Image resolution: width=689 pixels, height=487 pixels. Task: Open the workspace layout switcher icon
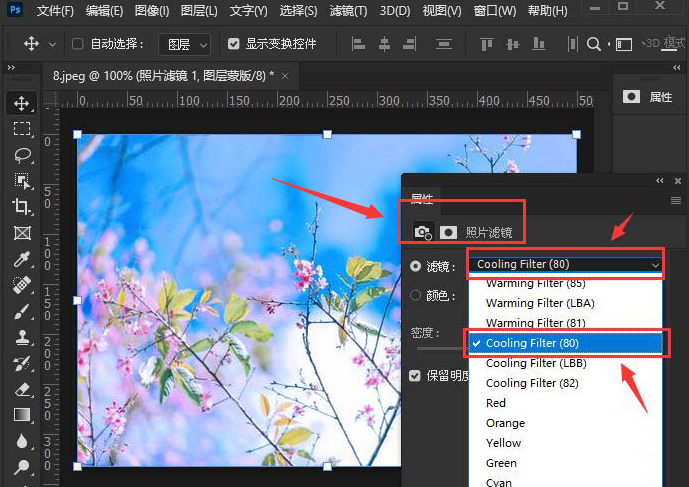624,44
